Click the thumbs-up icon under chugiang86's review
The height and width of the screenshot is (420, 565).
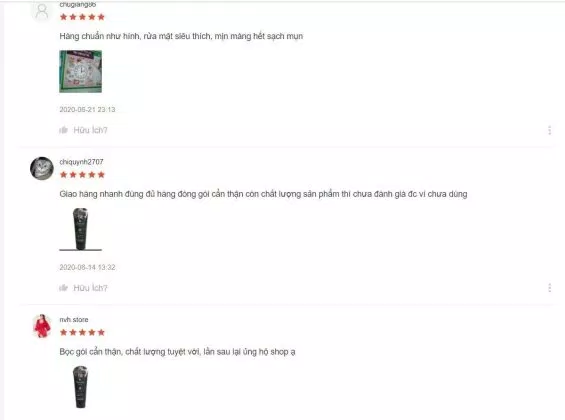tap(63, 130)
